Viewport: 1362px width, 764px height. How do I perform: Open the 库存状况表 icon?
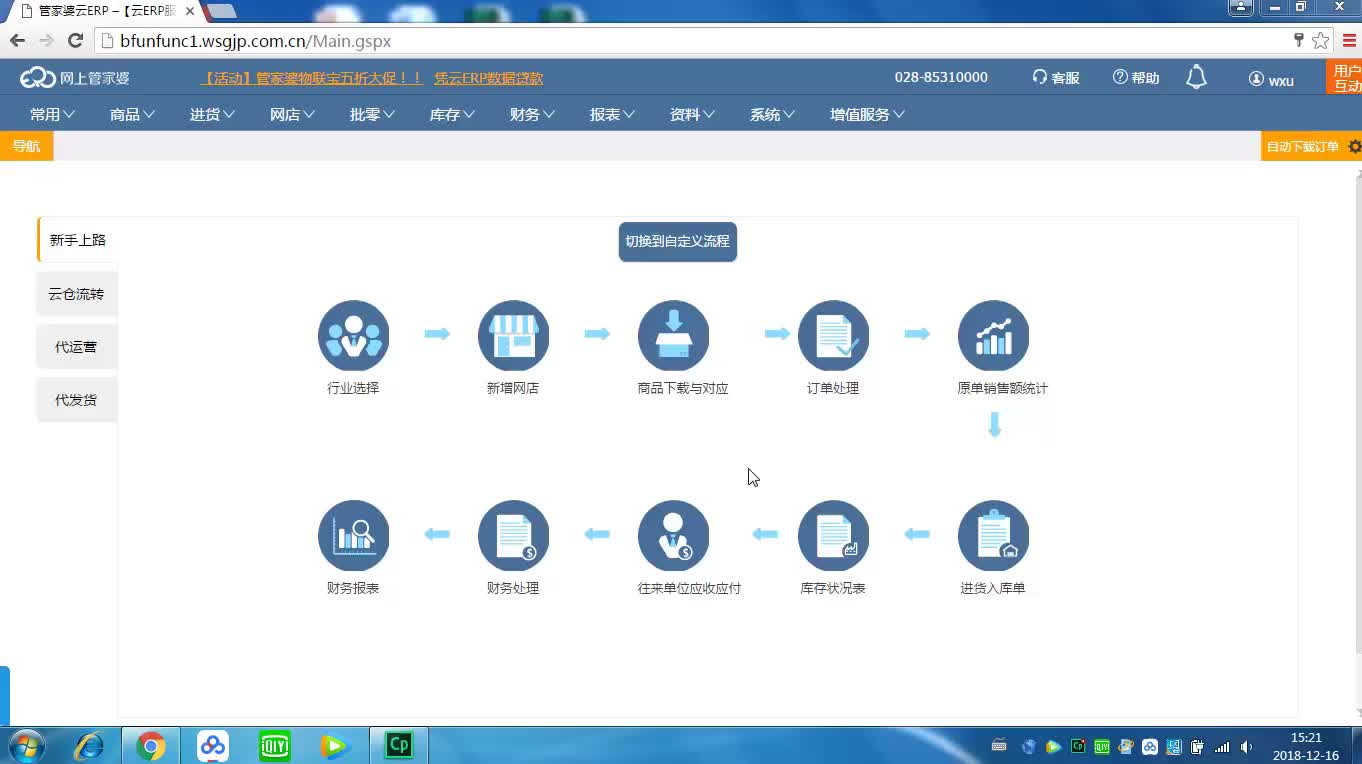pyautogui.click(x=833, y=536)
